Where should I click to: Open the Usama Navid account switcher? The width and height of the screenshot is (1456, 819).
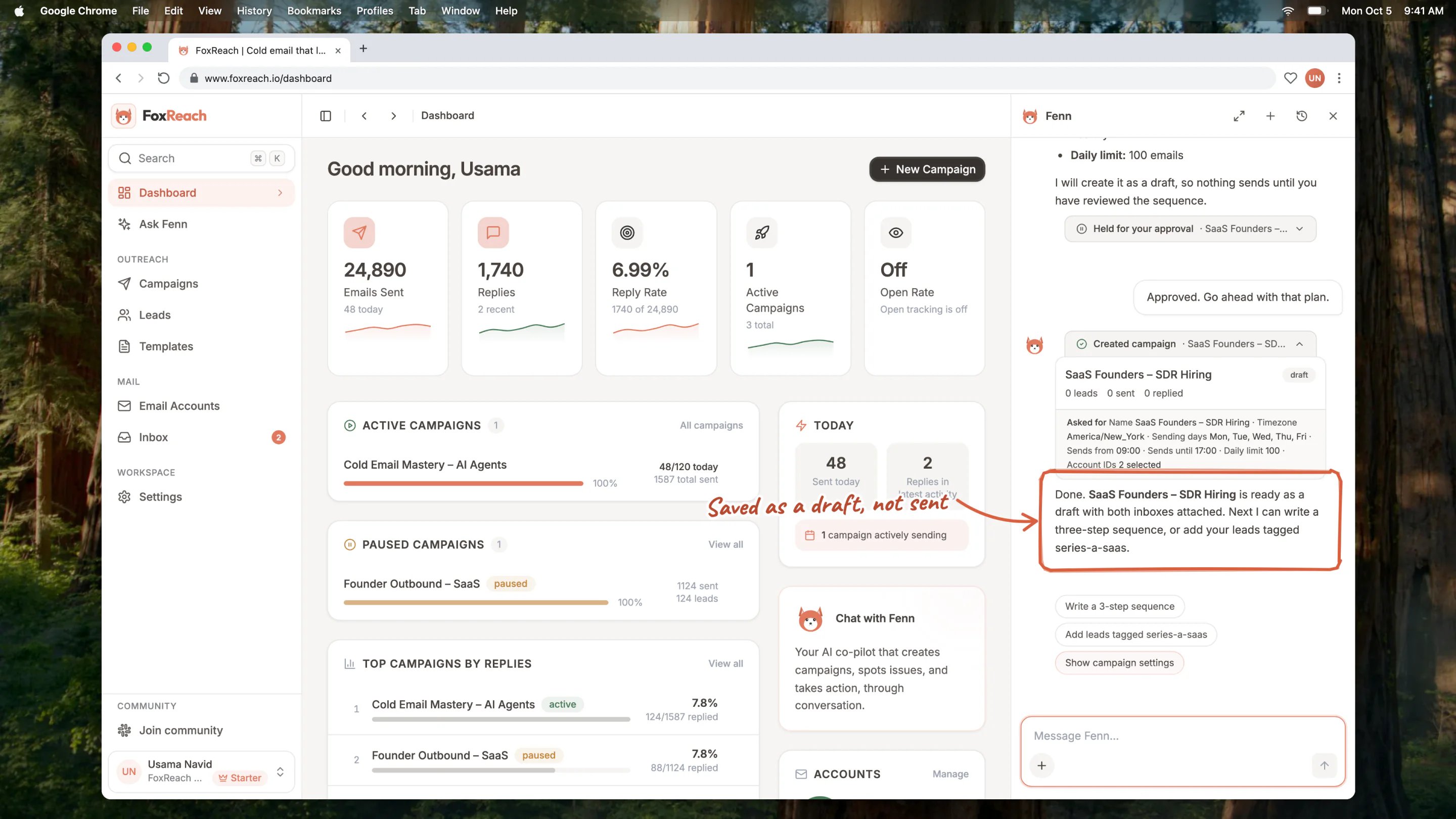pos(201,771)
